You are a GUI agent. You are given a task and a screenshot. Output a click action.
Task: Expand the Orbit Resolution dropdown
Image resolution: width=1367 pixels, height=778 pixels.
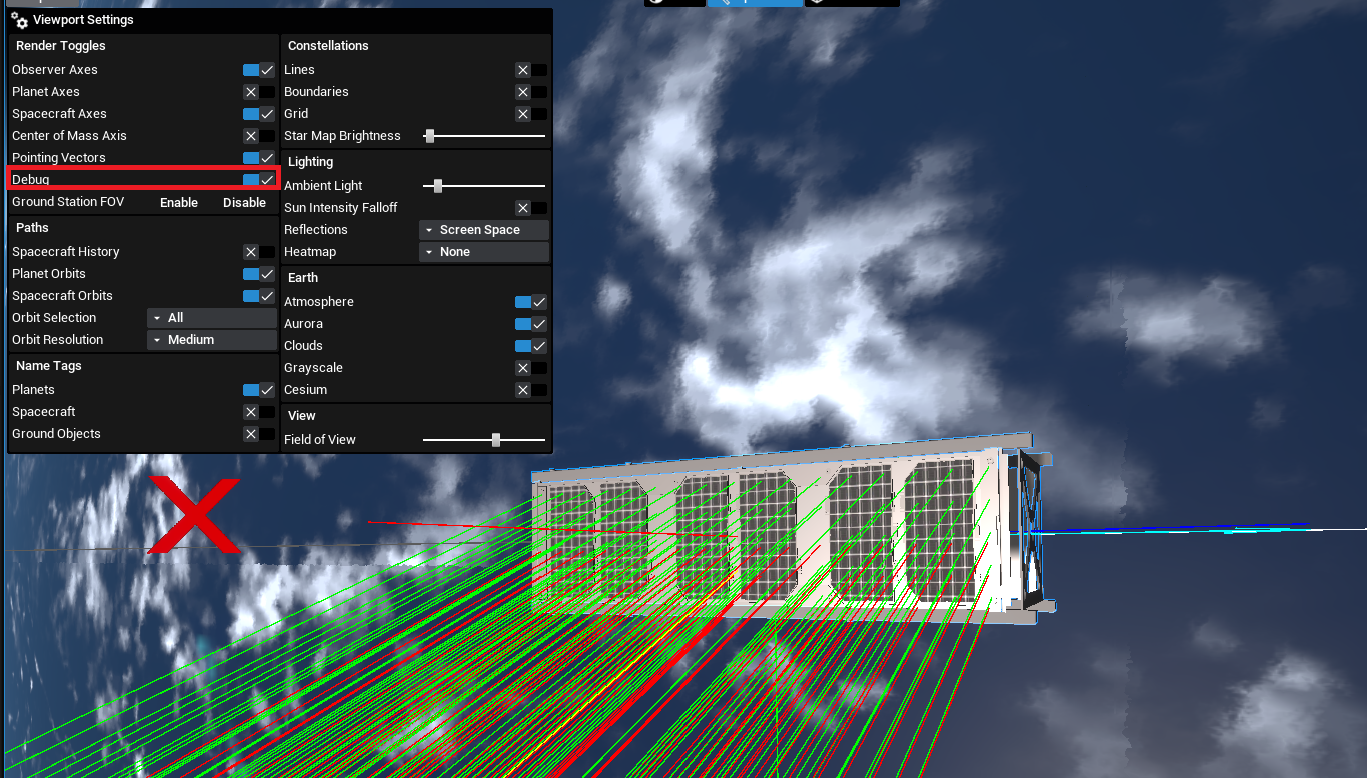click(x=211, y=340)
